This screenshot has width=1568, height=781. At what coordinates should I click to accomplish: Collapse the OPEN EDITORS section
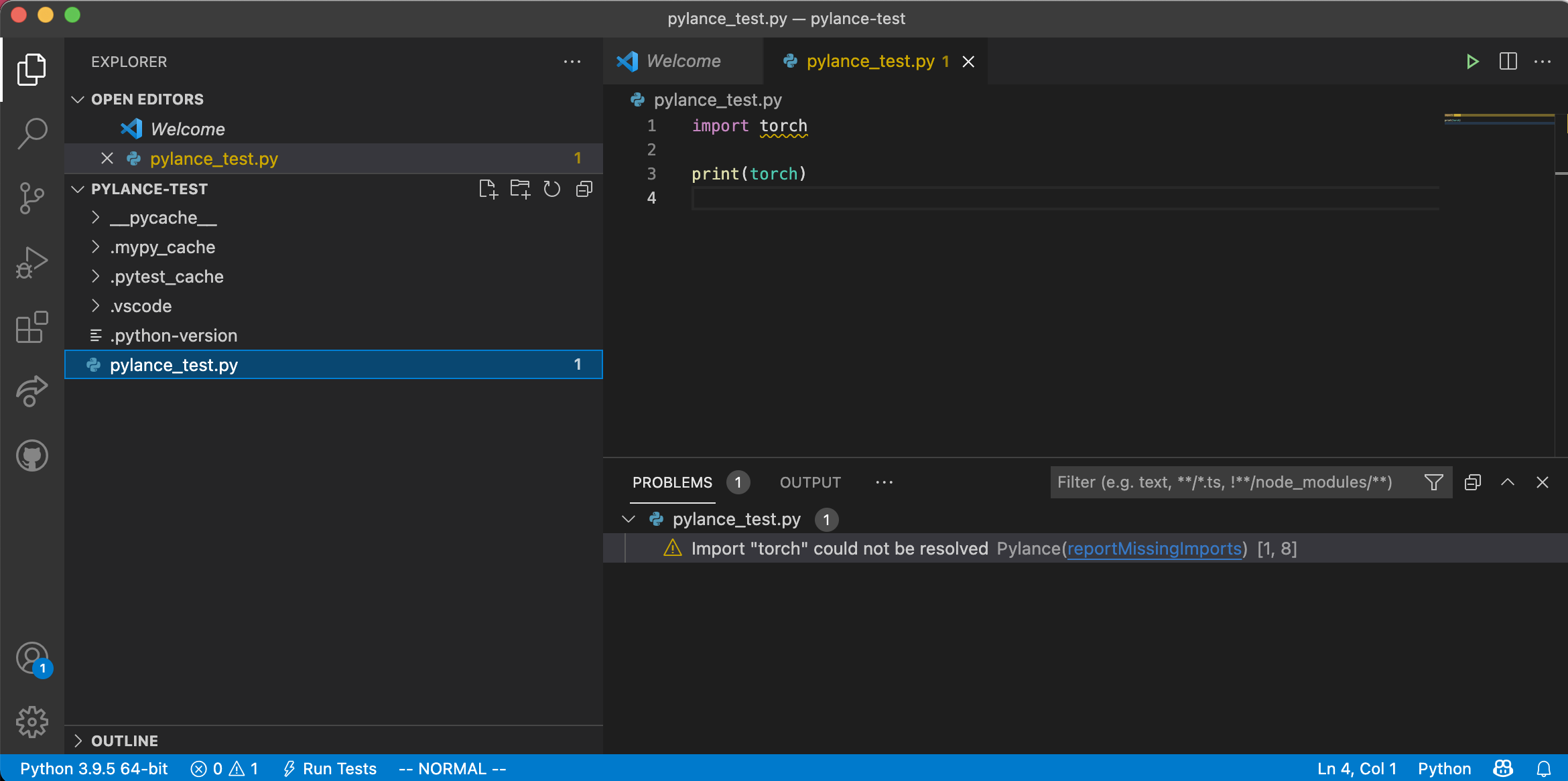pos(77,98)
